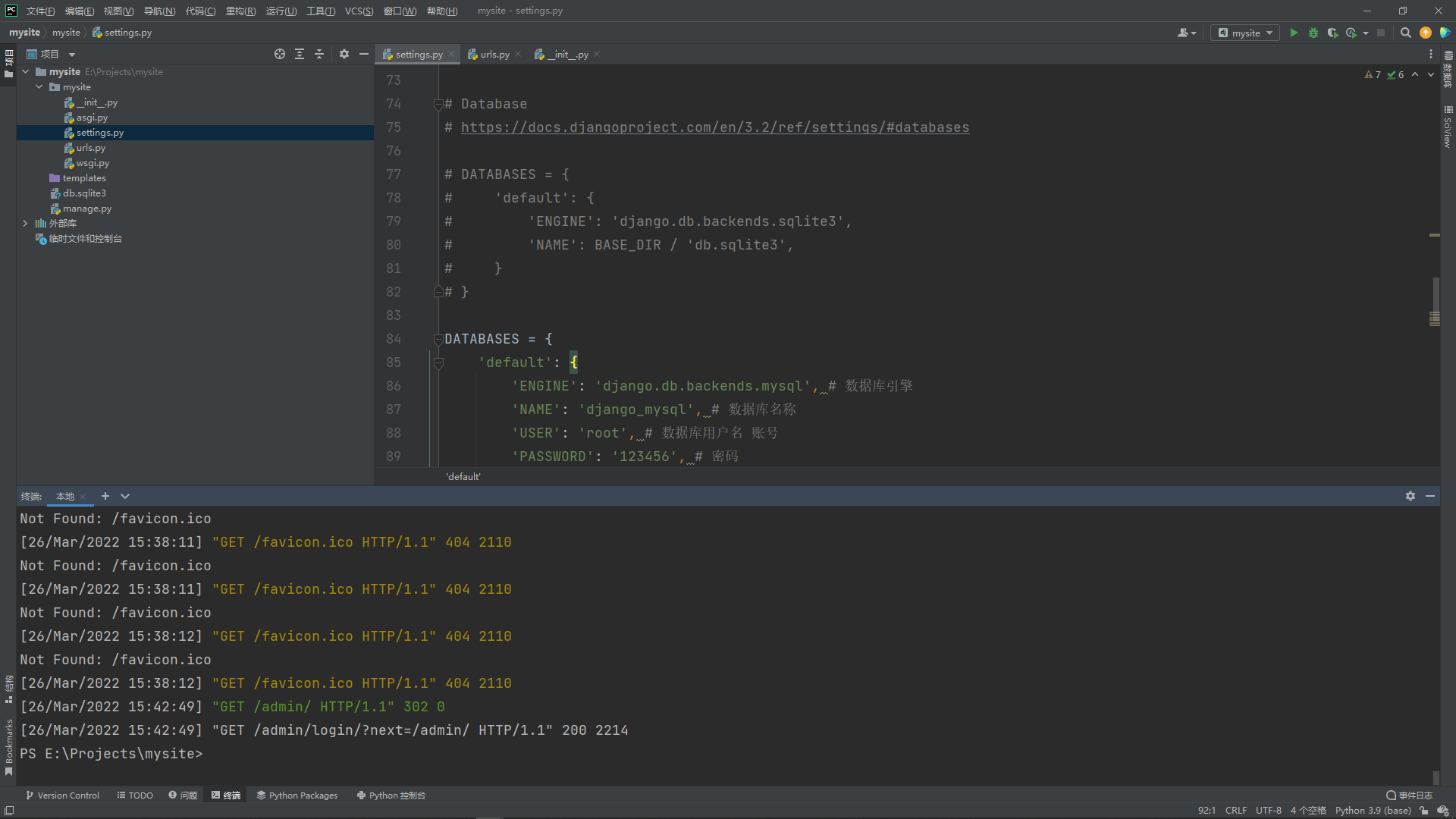Click the stop process button
This screenshot has width=1456, height=819.
point(1381,33)
